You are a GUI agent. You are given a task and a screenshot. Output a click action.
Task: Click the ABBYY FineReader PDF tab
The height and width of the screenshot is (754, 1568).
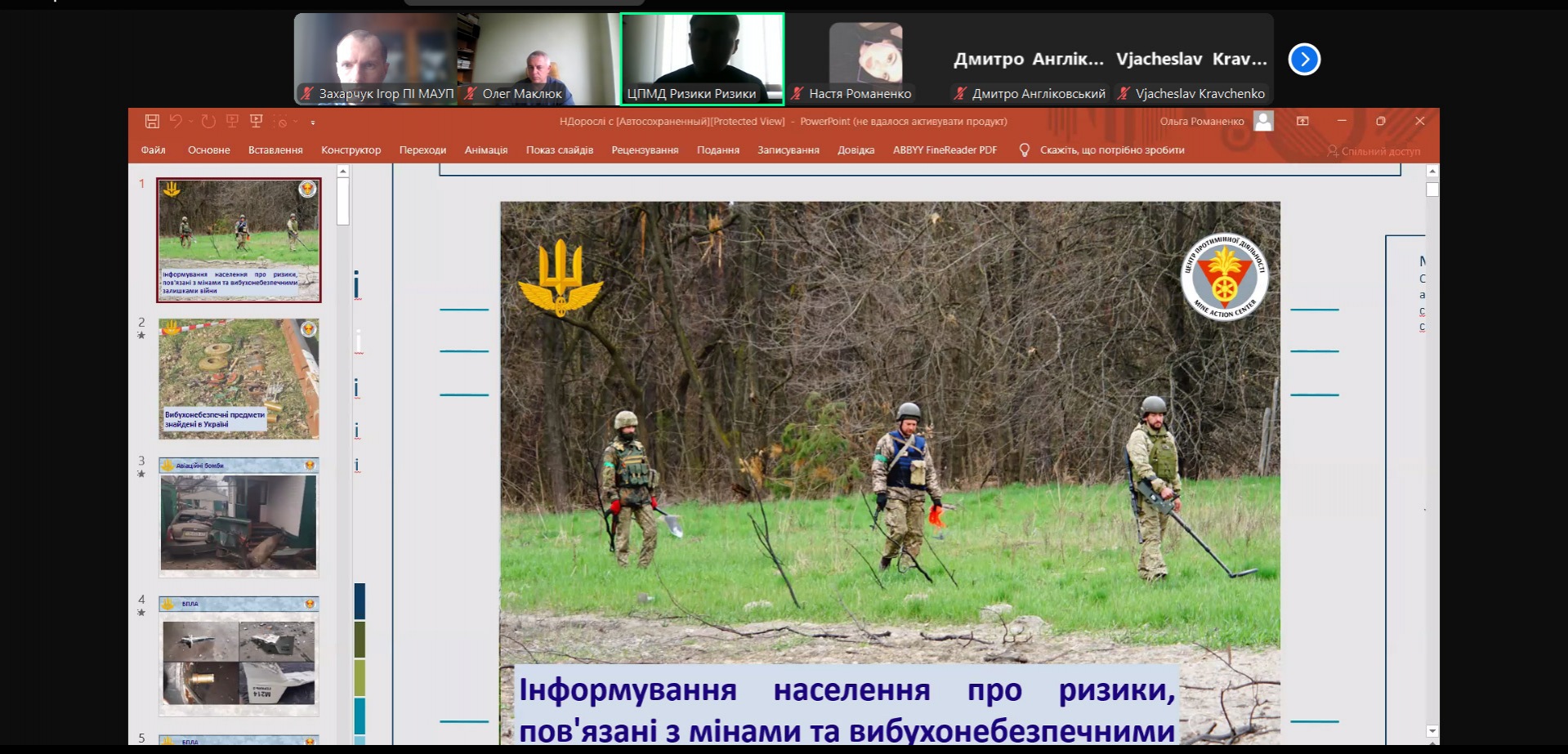coord(945,149)
